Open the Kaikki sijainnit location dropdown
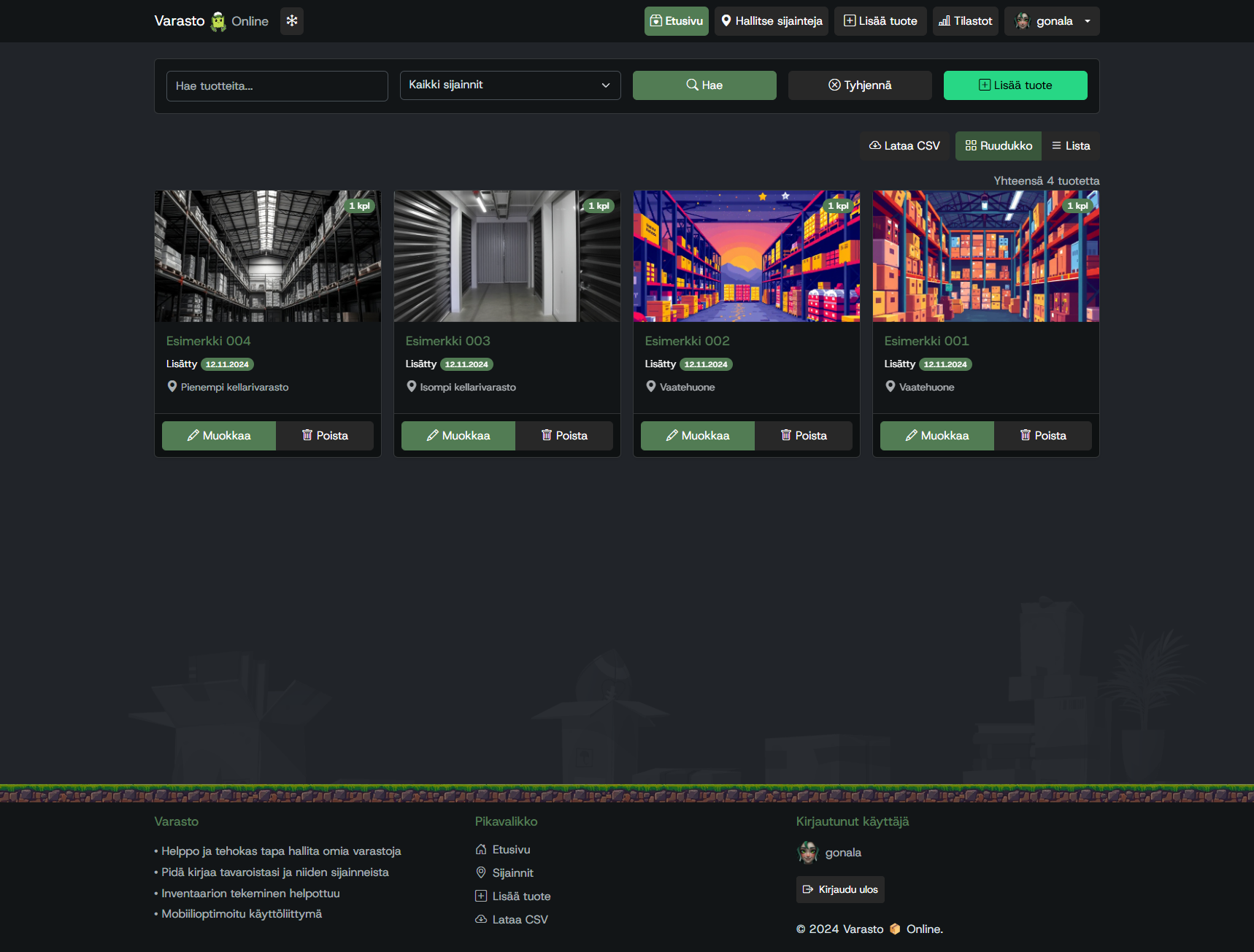1254x952 pixels. 509,85
